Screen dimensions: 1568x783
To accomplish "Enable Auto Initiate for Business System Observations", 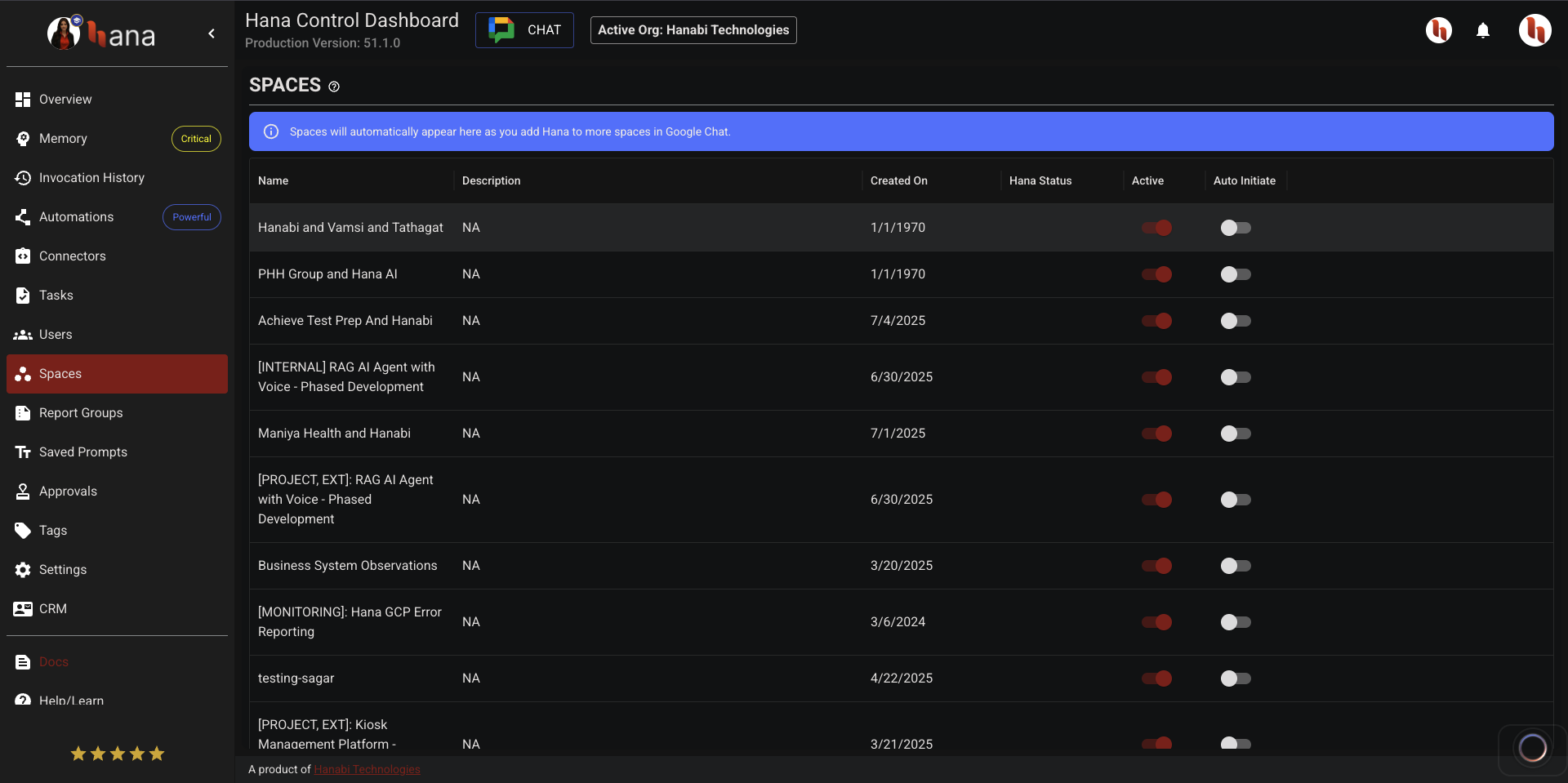I will coord(1236,566).
